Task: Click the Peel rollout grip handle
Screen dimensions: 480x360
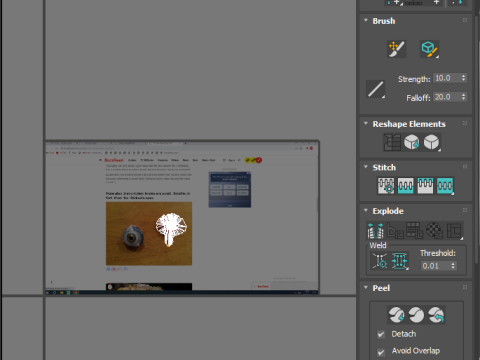Action: click(465, 287)
